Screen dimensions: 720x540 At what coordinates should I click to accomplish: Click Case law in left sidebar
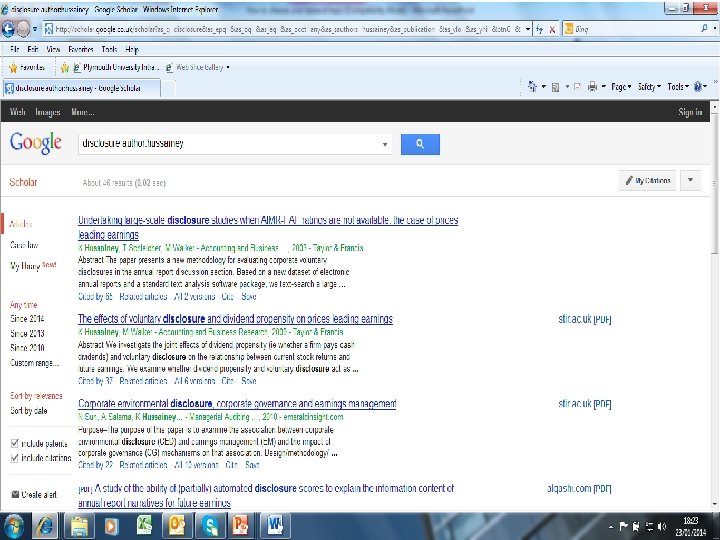24,245
